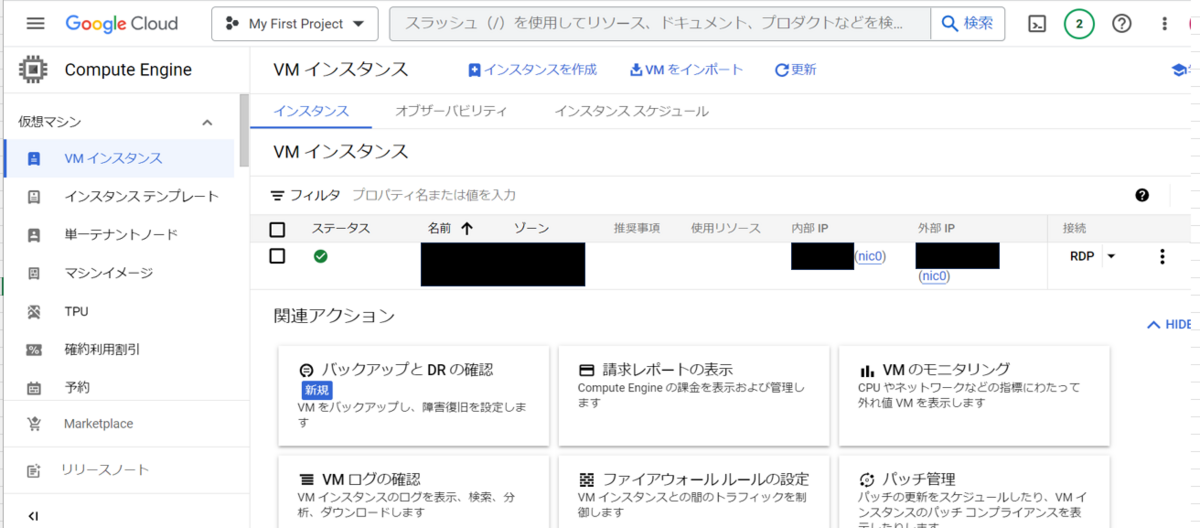Click the Compute Engine chip icon
The image size is (1200, 528).
point(34,70)
